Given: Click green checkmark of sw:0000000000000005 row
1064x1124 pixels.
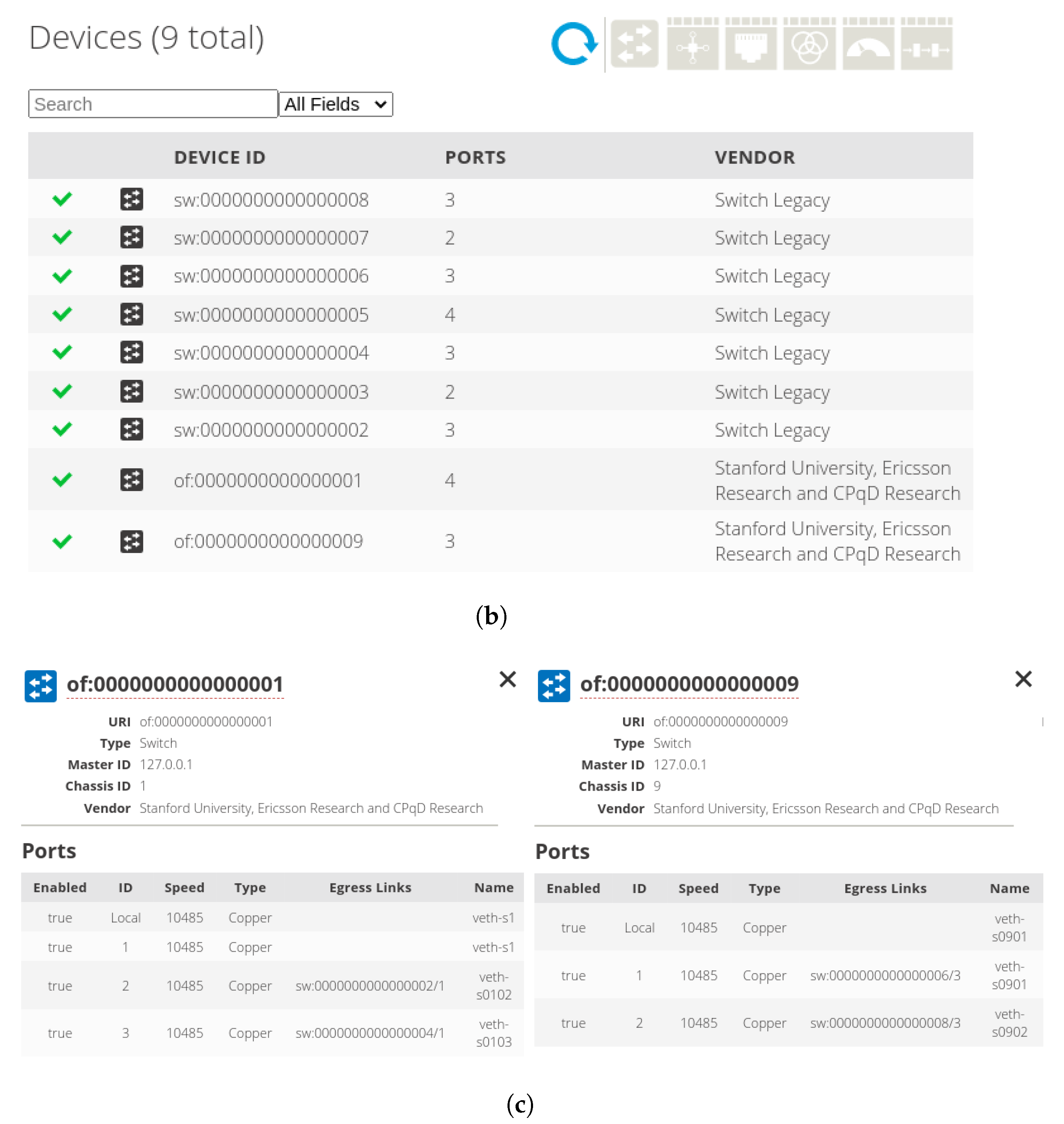Looking at the screenshot, I should pyautogui.click(x=62, y=314).
